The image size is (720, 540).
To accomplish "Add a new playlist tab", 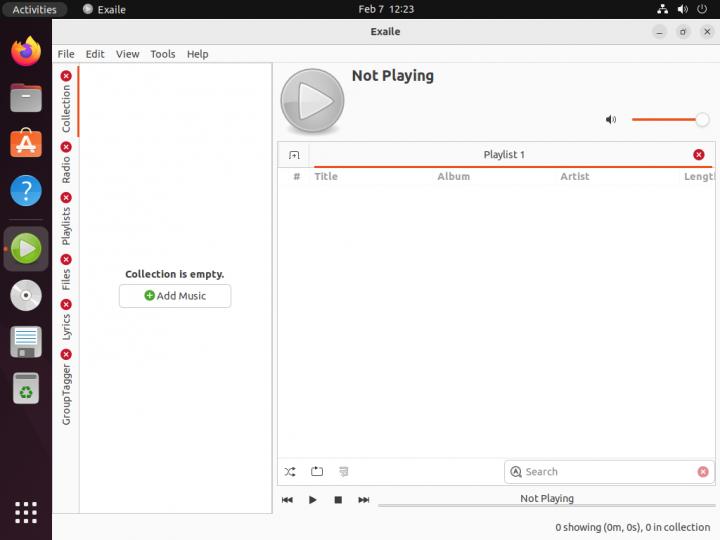I will tap(294, 155).
